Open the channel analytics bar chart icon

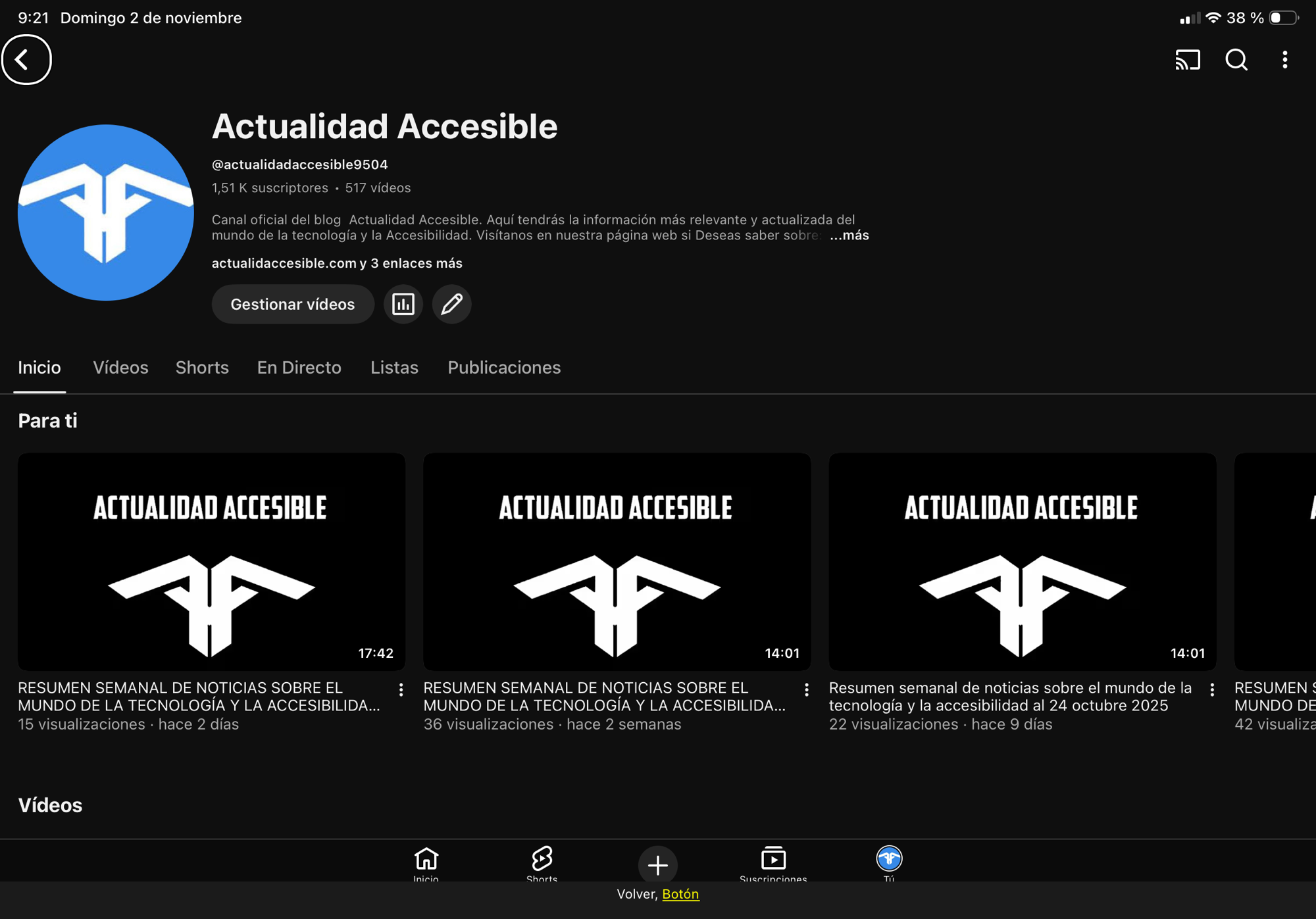(x=403, y=304)
